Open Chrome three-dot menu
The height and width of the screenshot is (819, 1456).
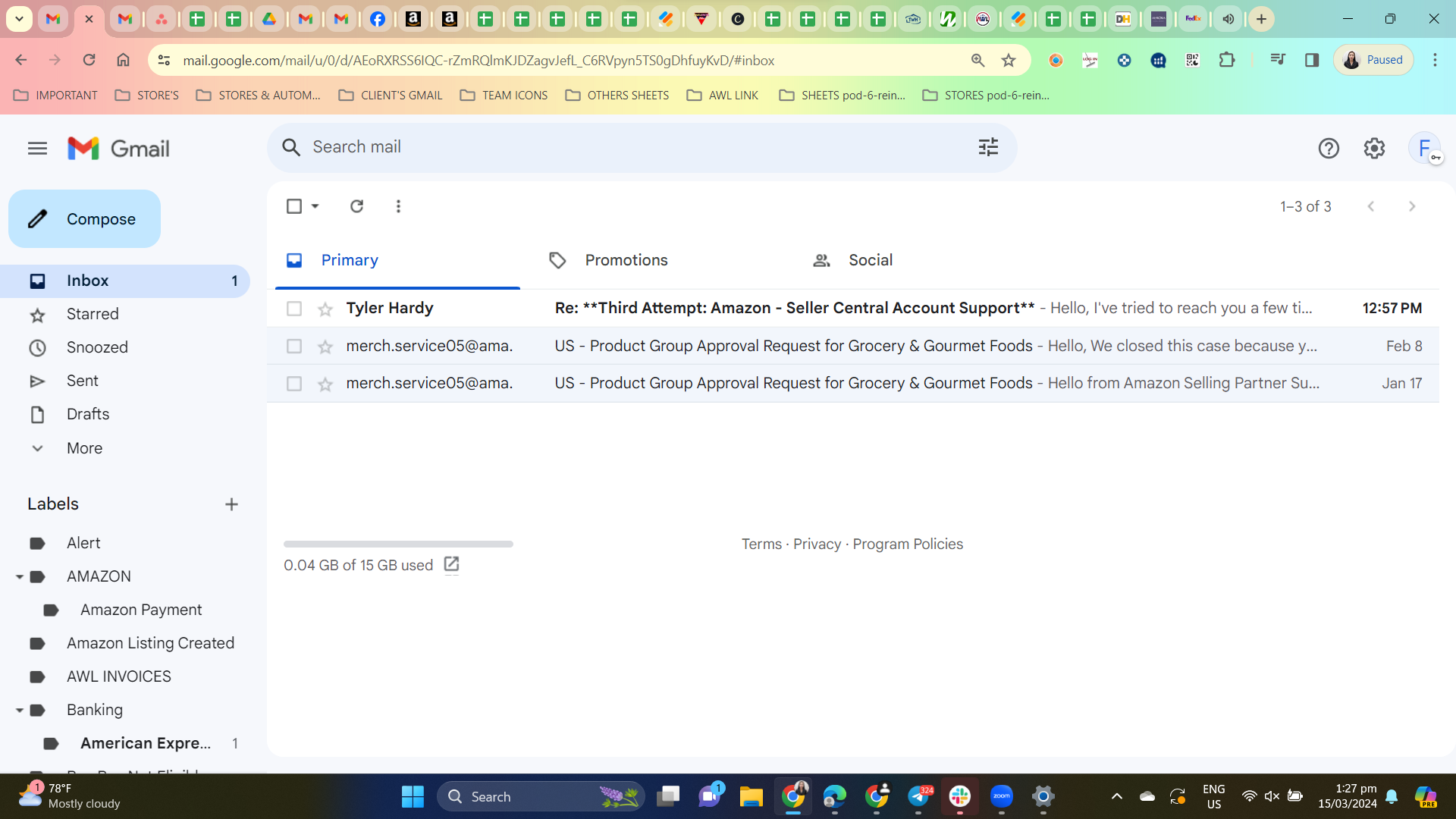[1435, 60]
